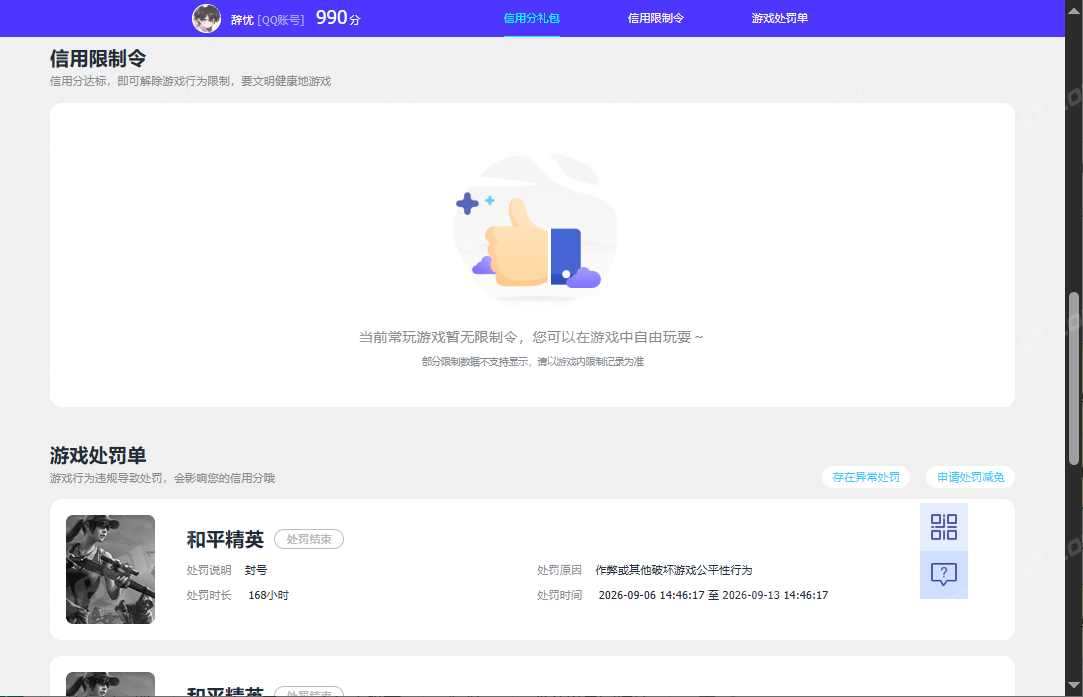Switch to the 信用限制令 tab

pos(655,18)
